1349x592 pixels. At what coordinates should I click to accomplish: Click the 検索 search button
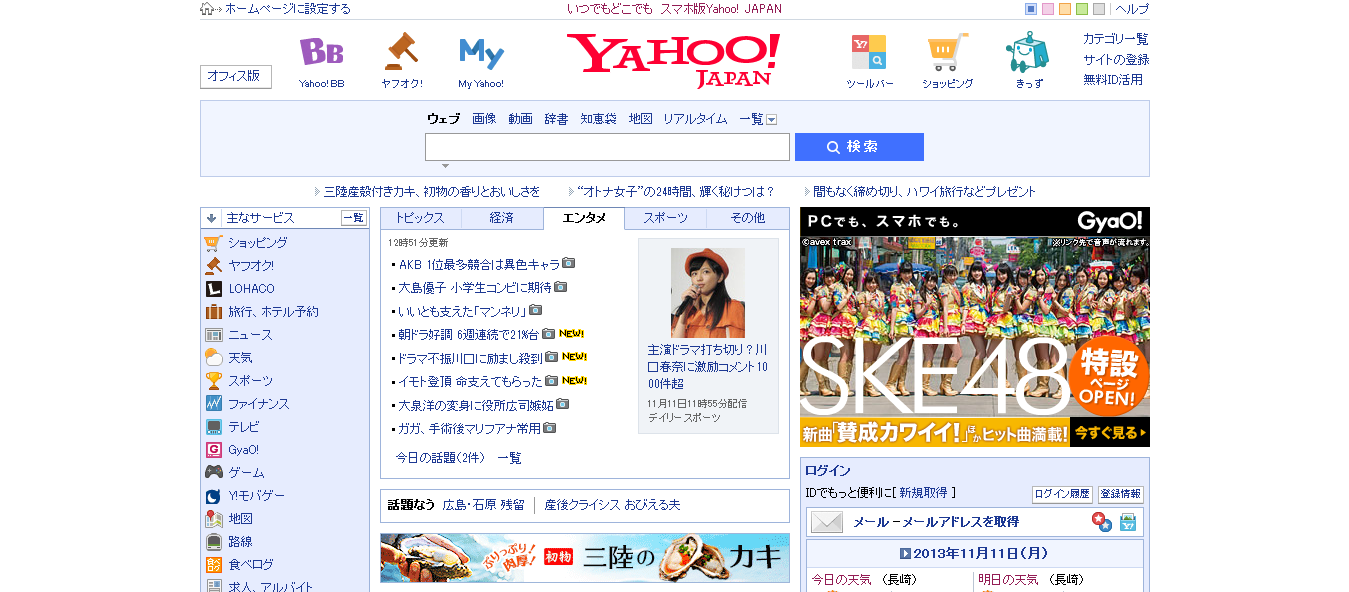(859, 147)
